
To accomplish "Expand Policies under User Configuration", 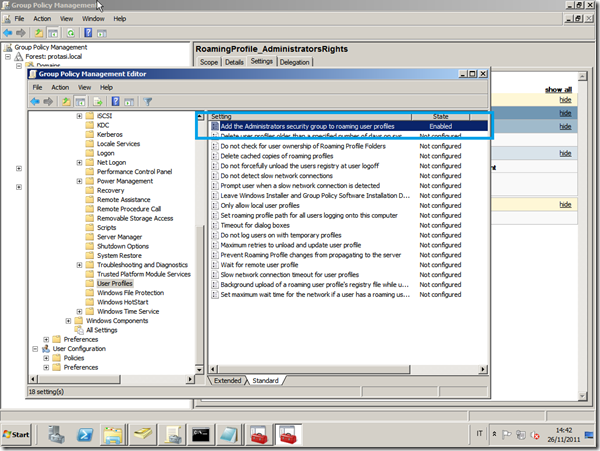I will coord(46,358).
